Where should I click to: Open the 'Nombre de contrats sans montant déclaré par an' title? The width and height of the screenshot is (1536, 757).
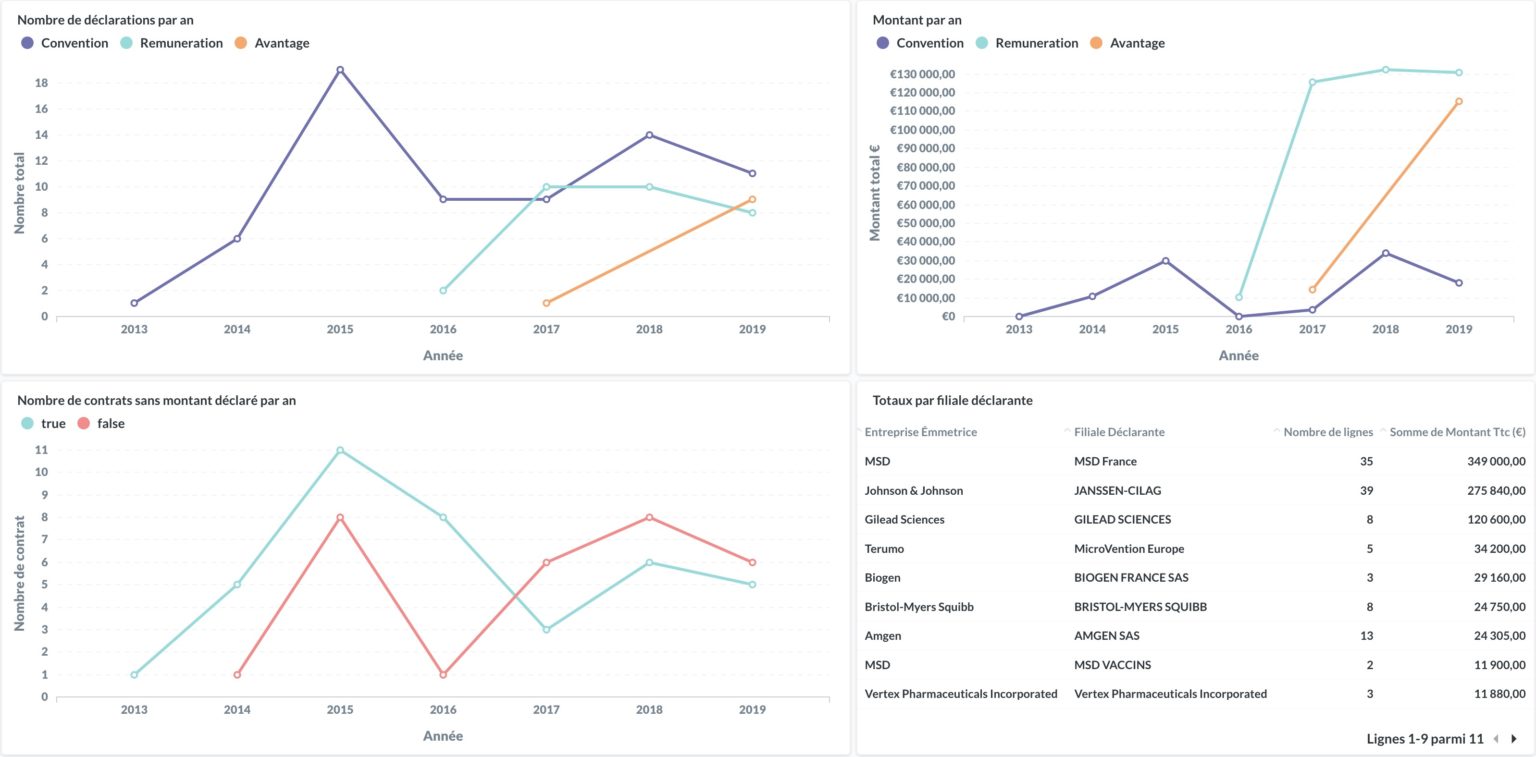coord(156,400)
